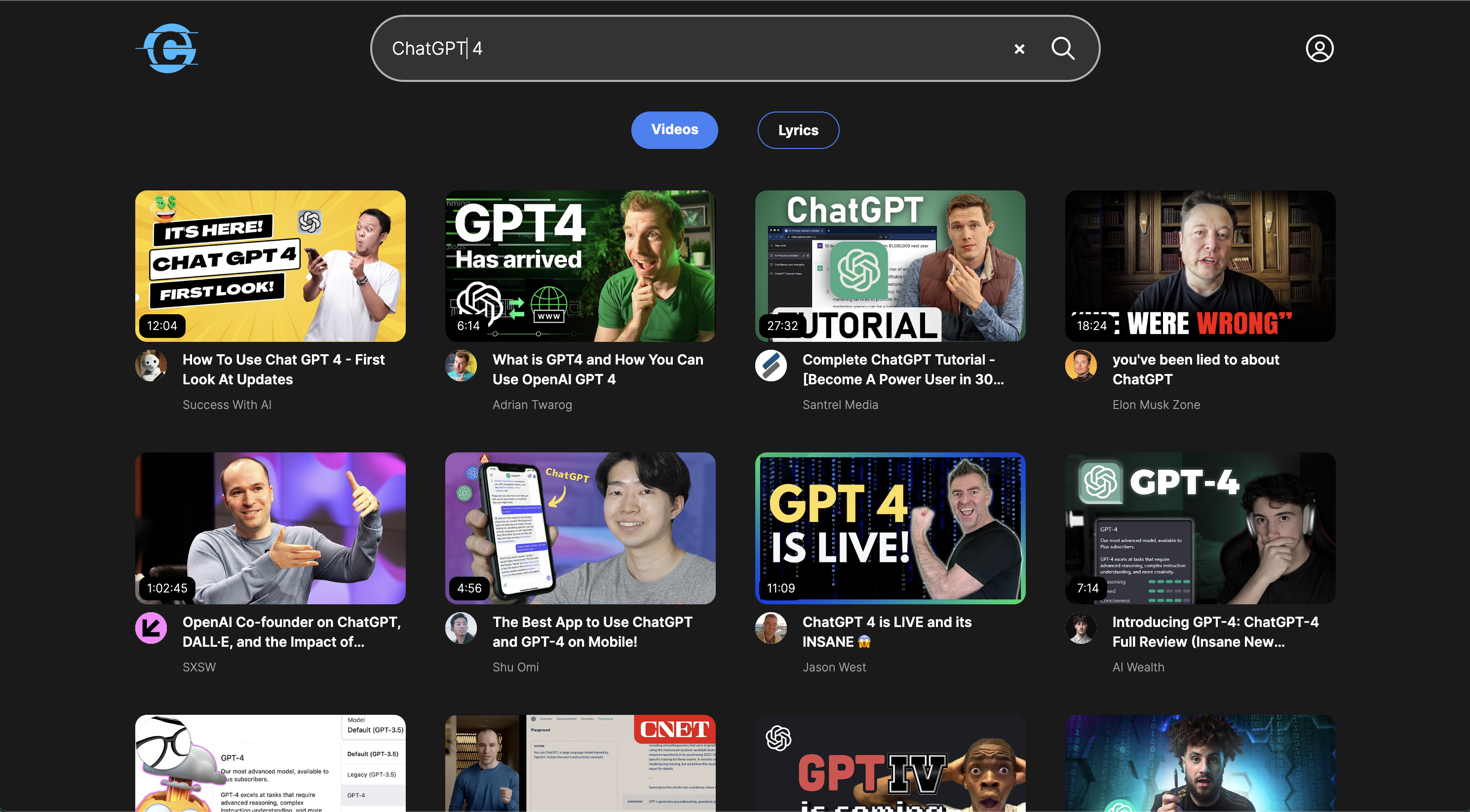Image resolution: width=1470 pixels, height=812 pixels.
Task: Clear the search field with the X icon
Action: point(1019,49)
